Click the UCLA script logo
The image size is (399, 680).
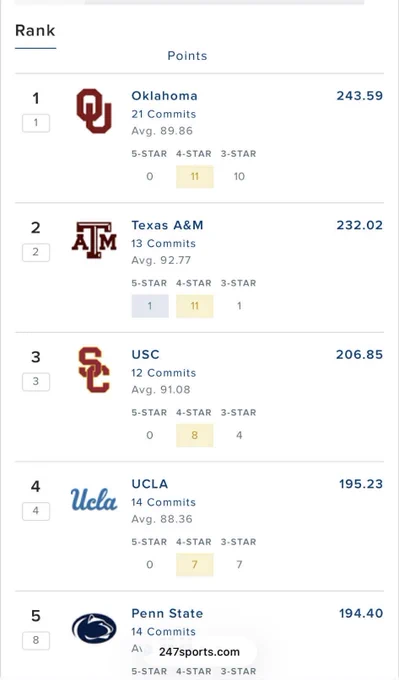point(94,499)
